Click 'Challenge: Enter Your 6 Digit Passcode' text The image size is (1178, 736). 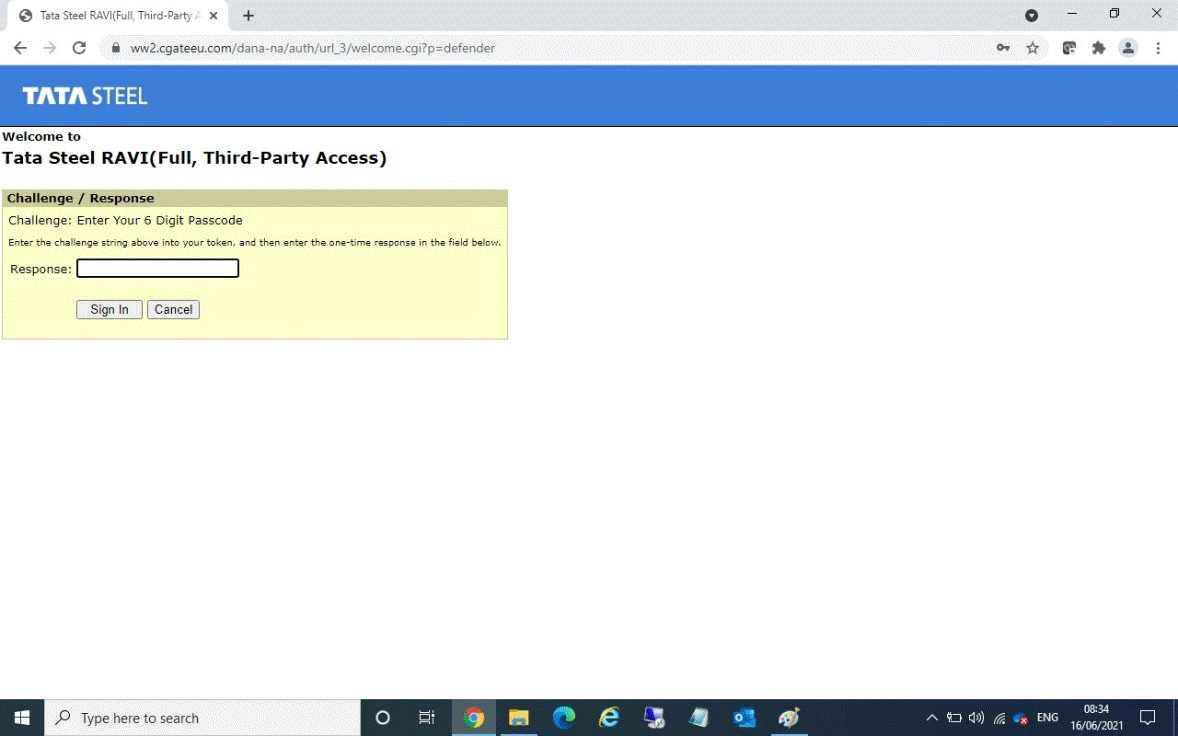pyautogui.click(x=125, y=220)
